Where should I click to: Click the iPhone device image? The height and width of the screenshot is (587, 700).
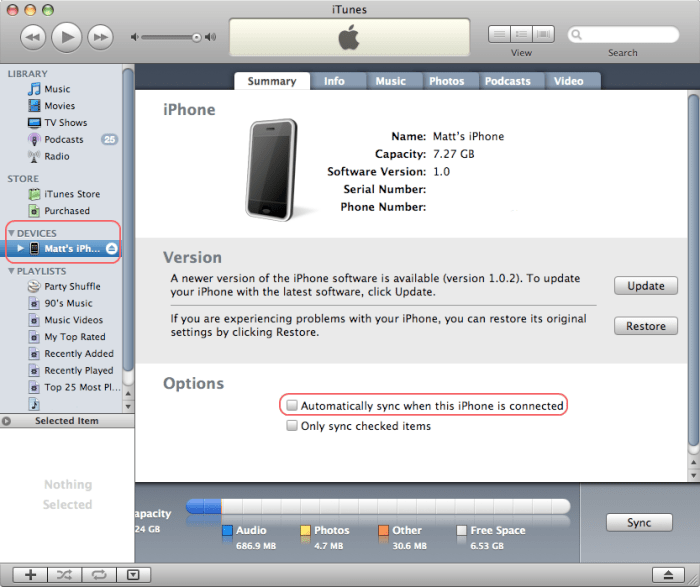(271, 170)
